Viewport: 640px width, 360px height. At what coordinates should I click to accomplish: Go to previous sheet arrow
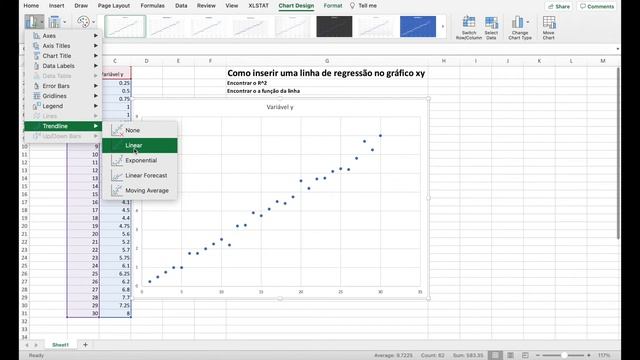coord(27,345)
